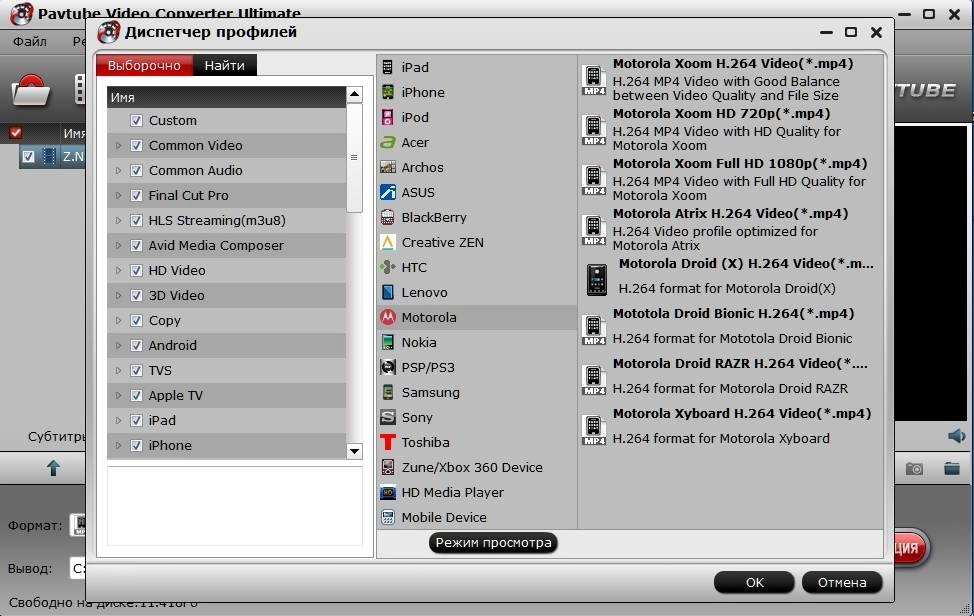Pick the red Toshiba T icon
Image resolution: width=974 pixels, height=616 pixels.
pyautogui.click(x=388, y=442)
